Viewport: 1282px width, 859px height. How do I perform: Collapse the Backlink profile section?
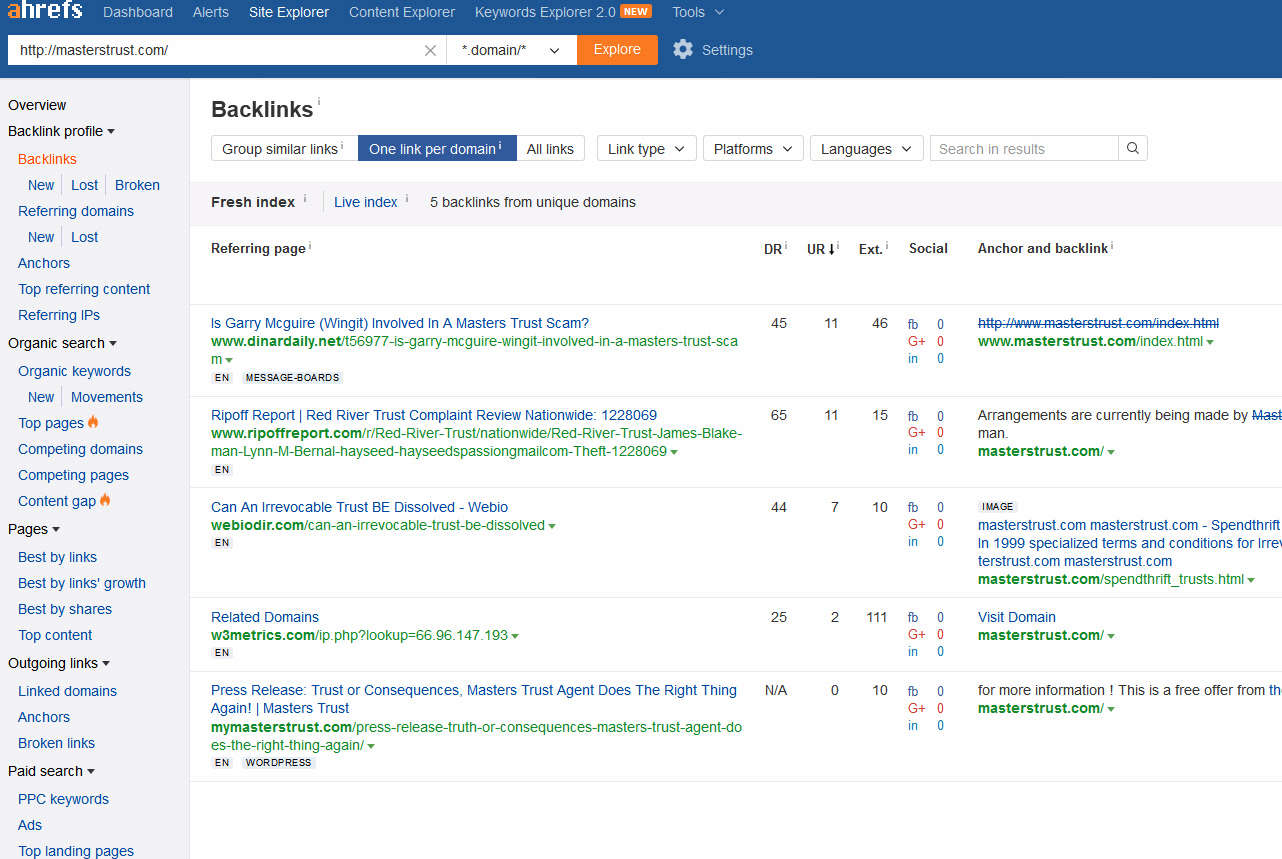click(61, 131)
